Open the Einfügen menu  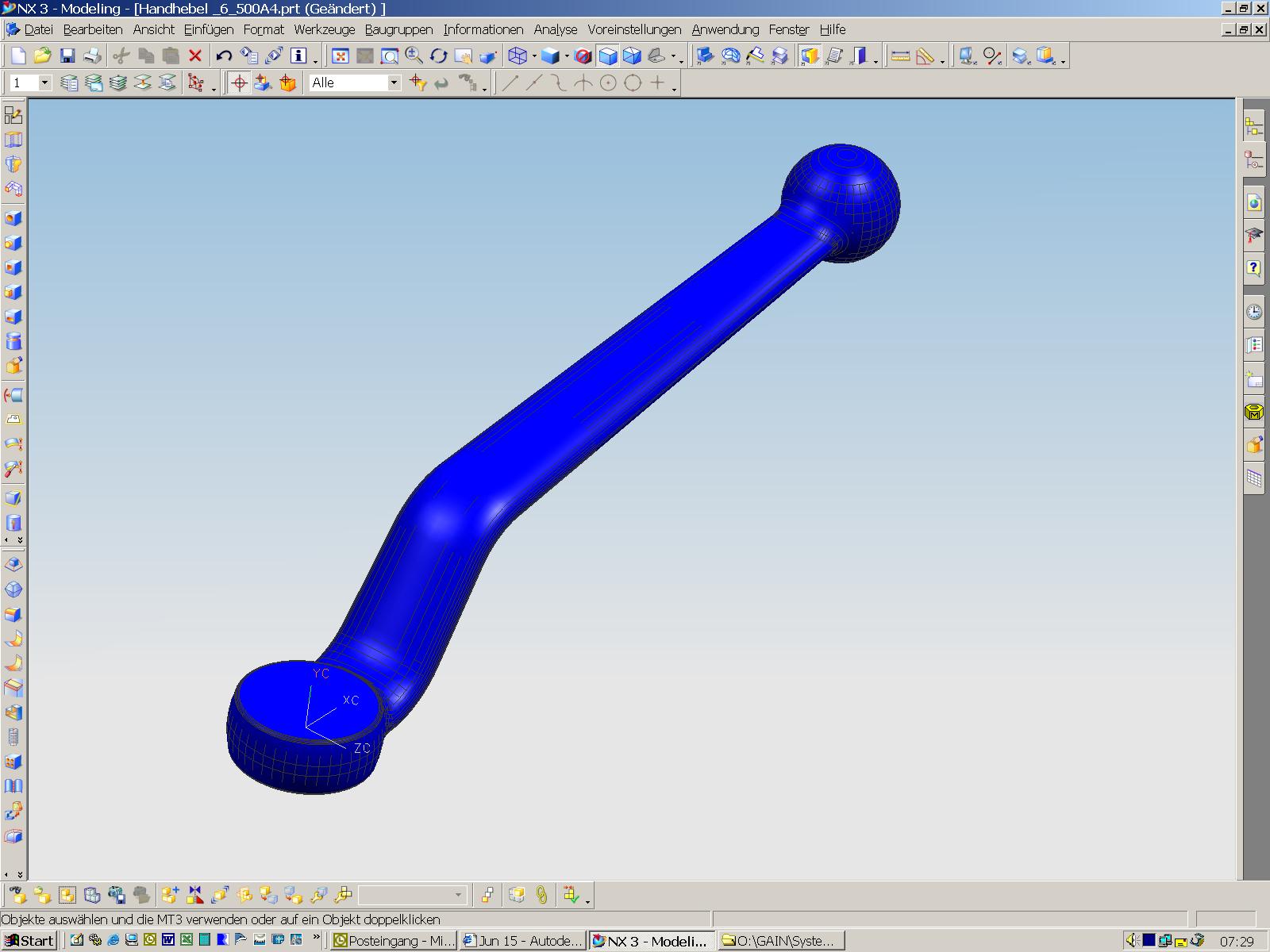coord(209,29)
